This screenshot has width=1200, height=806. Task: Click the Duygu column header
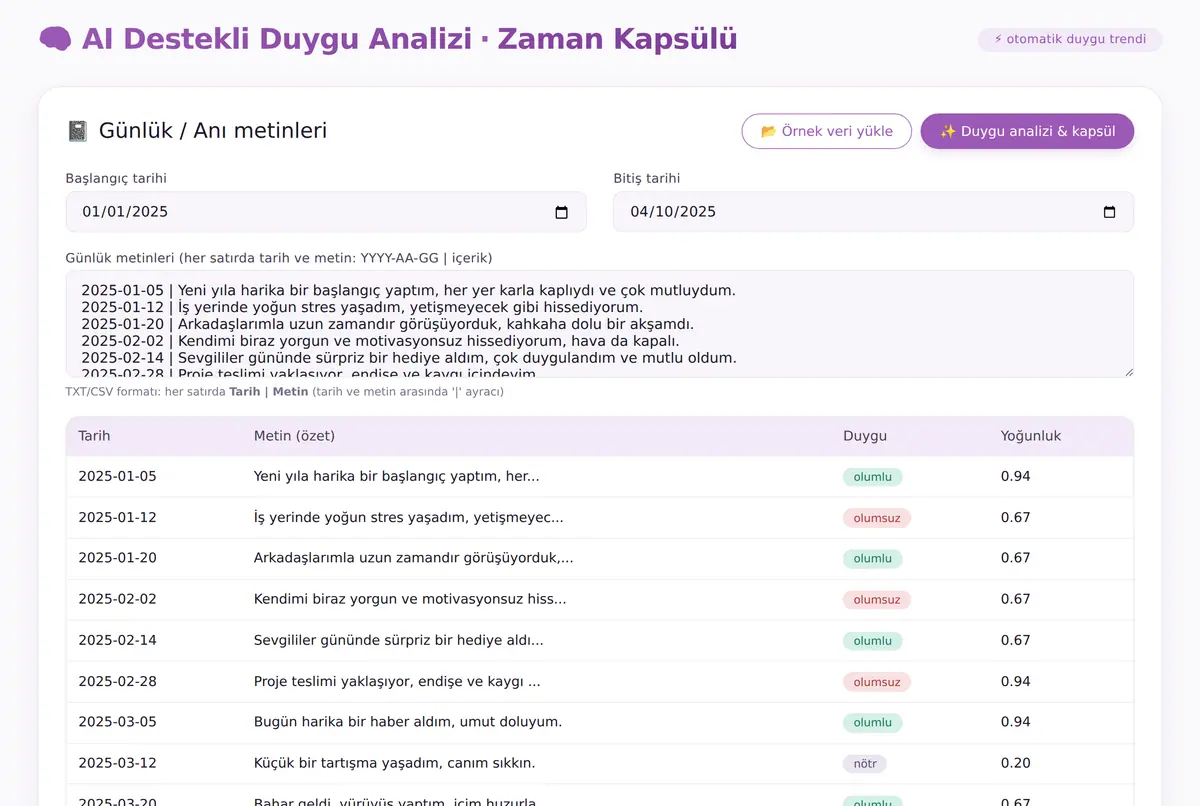(x=865, y=436)
